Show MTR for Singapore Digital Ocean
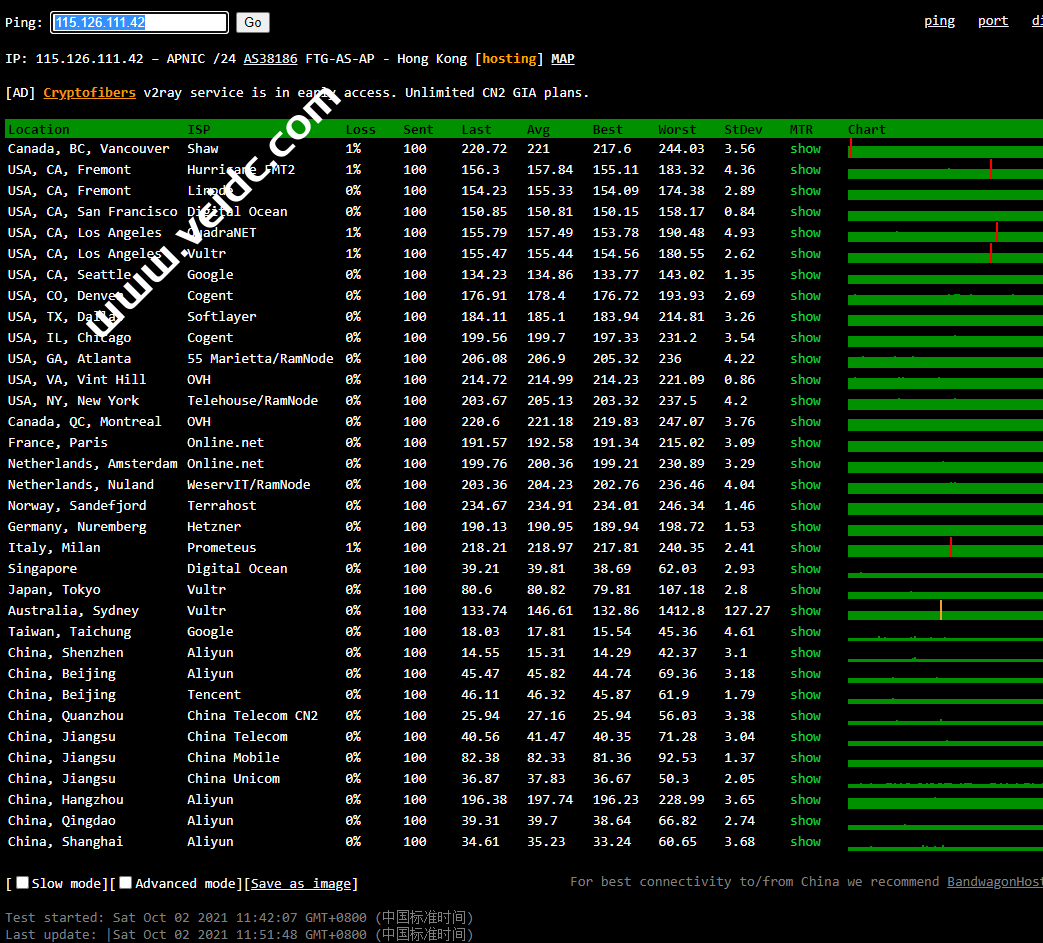The height and width of the screenshot is (943, 1043). [805, 569]
